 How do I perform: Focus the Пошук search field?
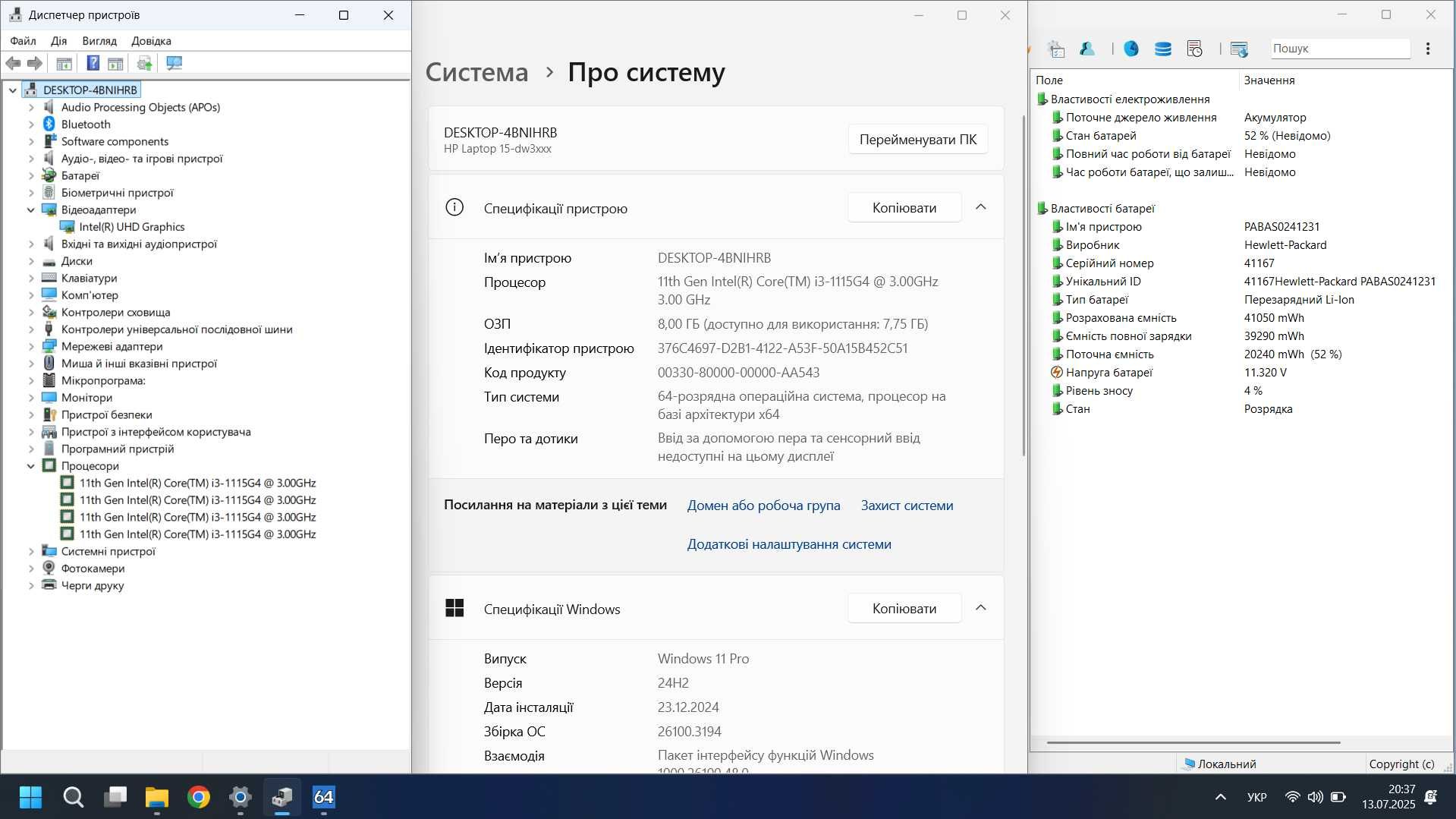(x=1340, y=49)
